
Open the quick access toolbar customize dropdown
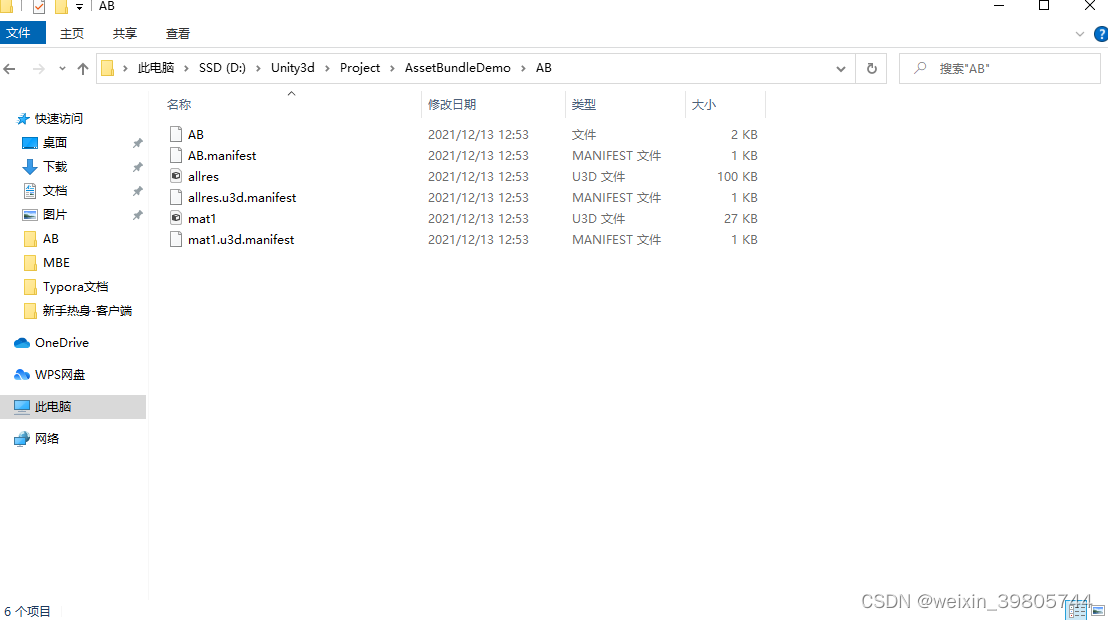(x=79, y=7)
